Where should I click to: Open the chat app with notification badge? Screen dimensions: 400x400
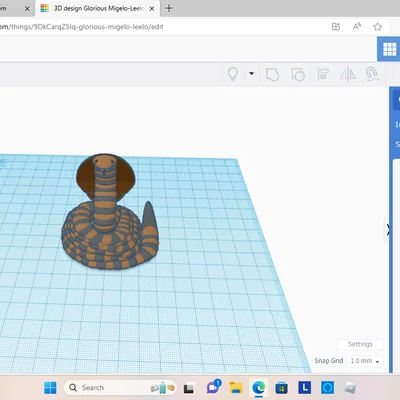[213, 387]
